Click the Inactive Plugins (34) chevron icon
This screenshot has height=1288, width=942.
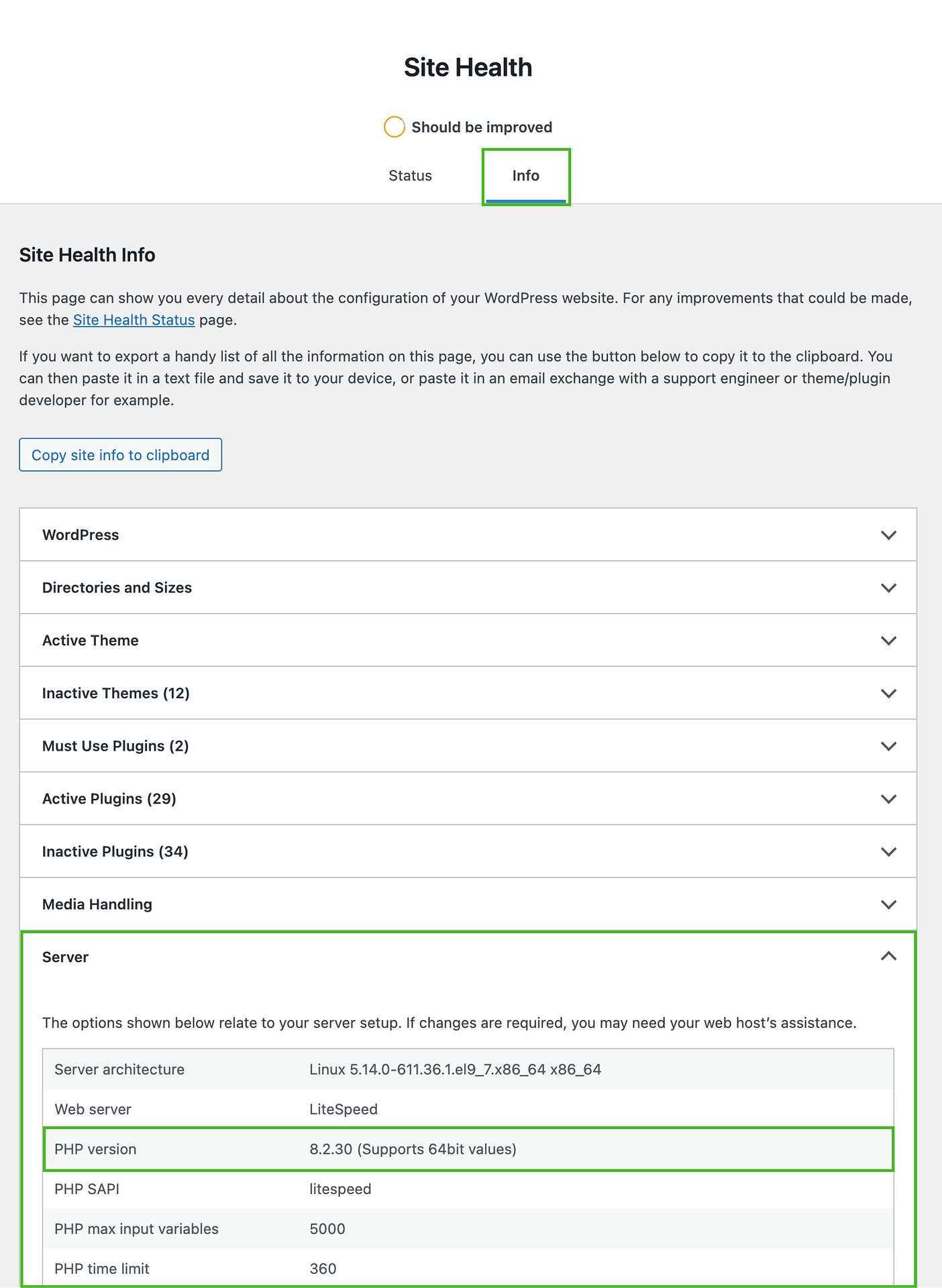tap(888, 852)
